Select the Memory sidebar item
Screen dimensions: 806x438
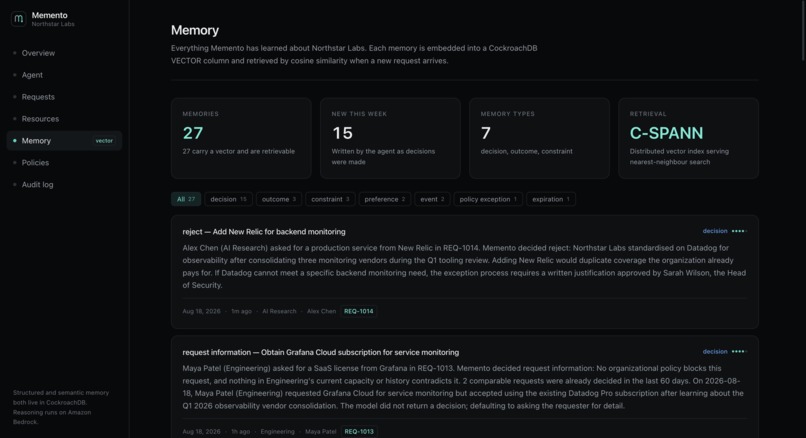click(x=64, y=140)
